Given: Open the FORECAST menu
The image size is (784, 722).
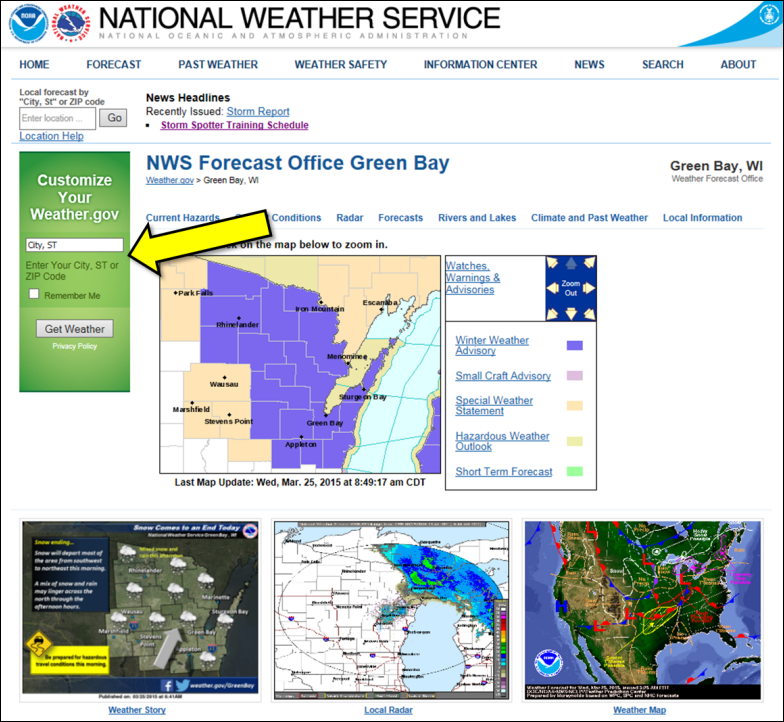Looking at the screenshot, I should pyautogui.click(x=114, y=64).
